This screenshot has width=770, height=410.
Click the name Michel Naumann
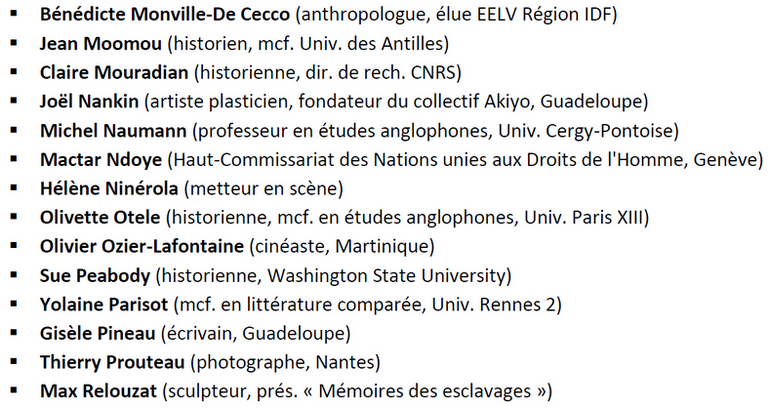(113, 131)
